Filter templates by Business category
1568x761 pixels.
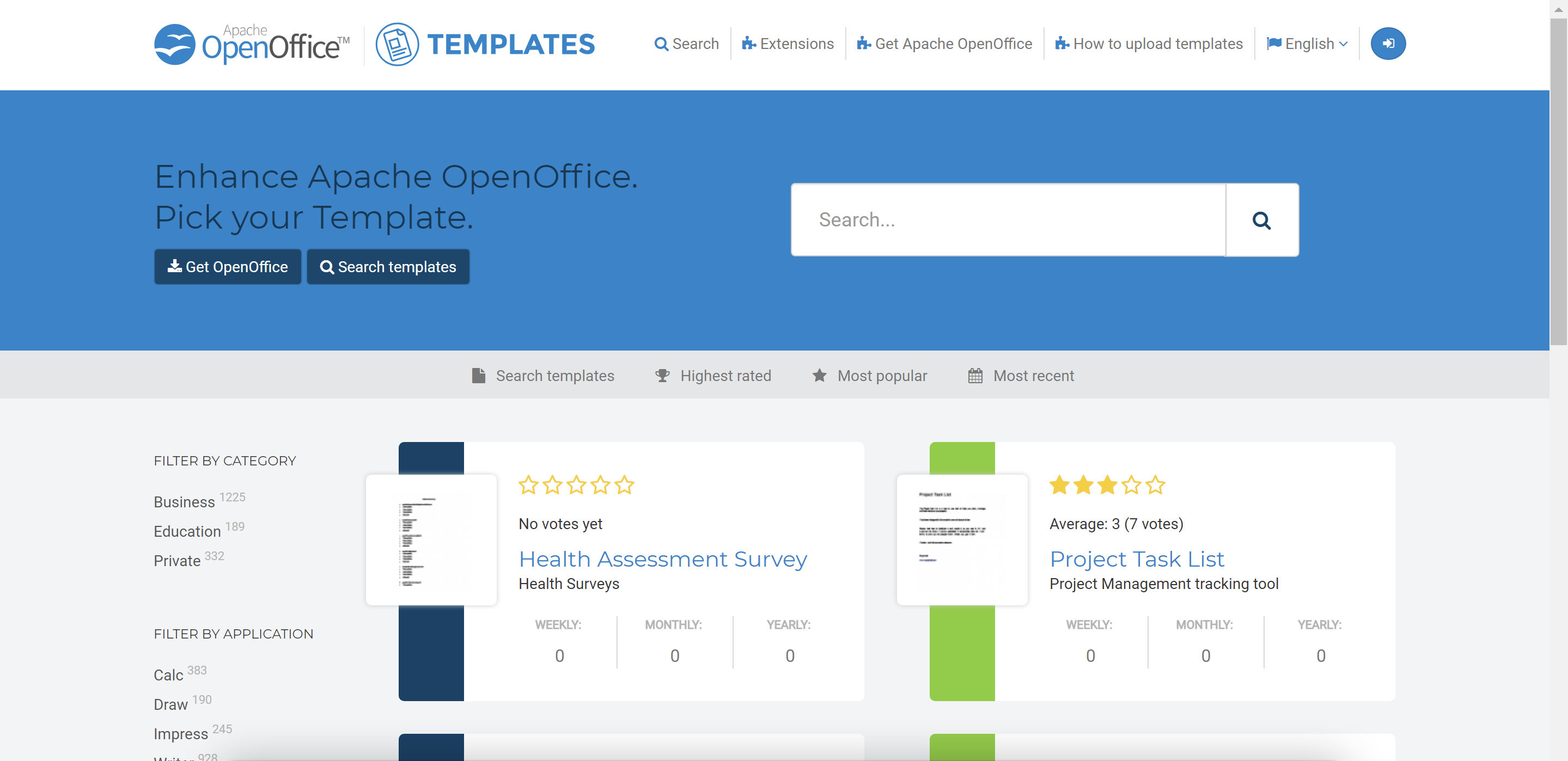(x=184, y=502)
